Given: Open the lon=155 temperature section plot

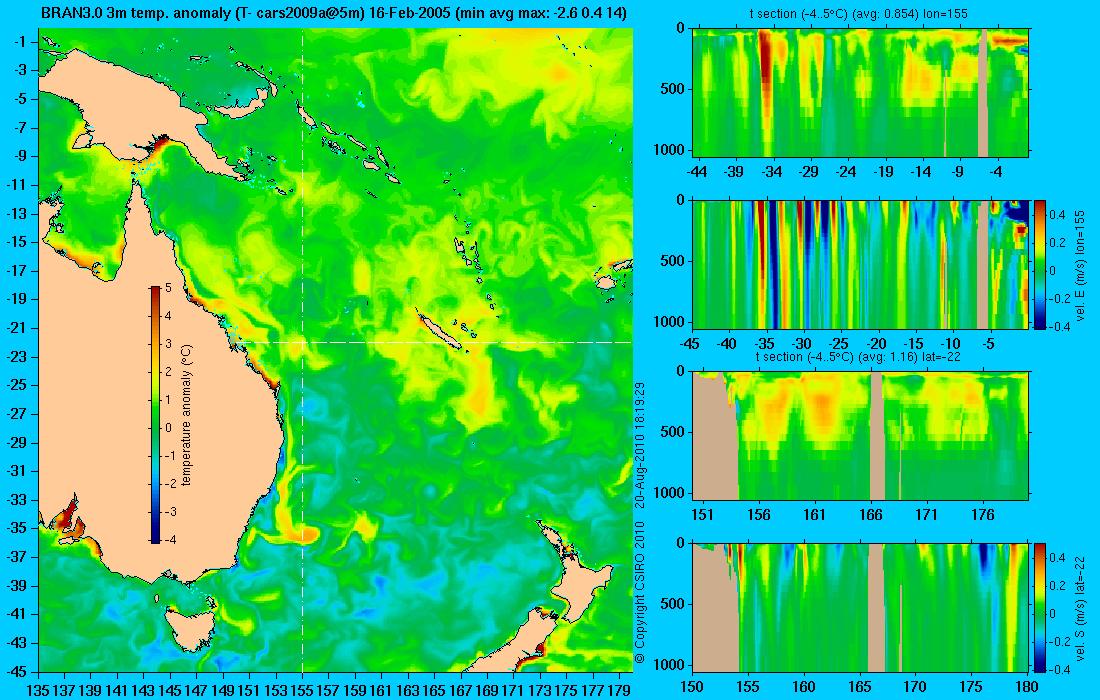Looking at the screenshot, I should [x=860, y=93].
